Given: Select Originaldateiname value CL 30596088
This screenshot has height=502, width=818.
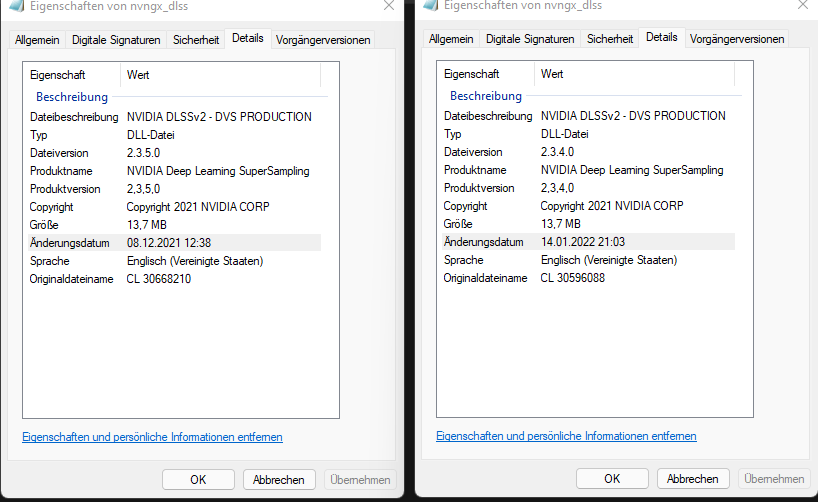Looking at the screenshot, I should [572, 278].
